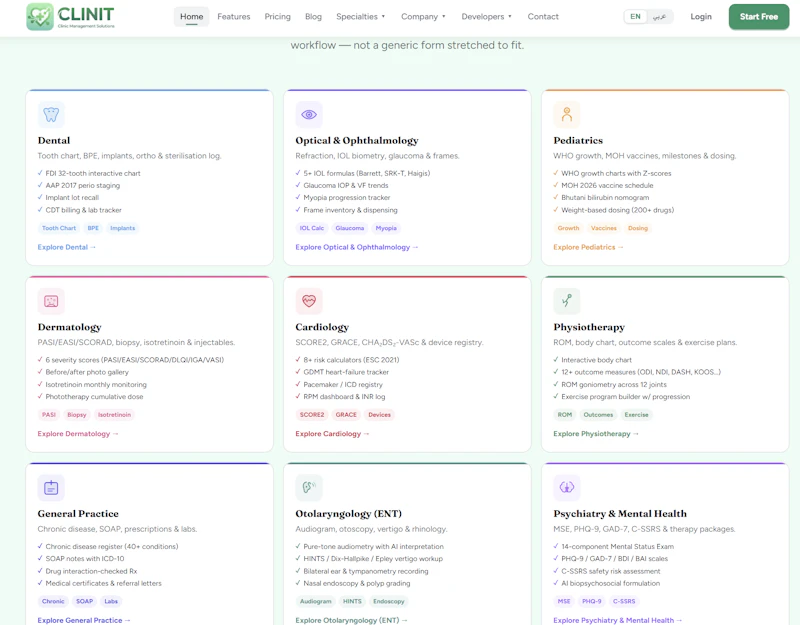Click the SCORE2 tag
This screenshot has height=625, width=800.
pos(312,415)
